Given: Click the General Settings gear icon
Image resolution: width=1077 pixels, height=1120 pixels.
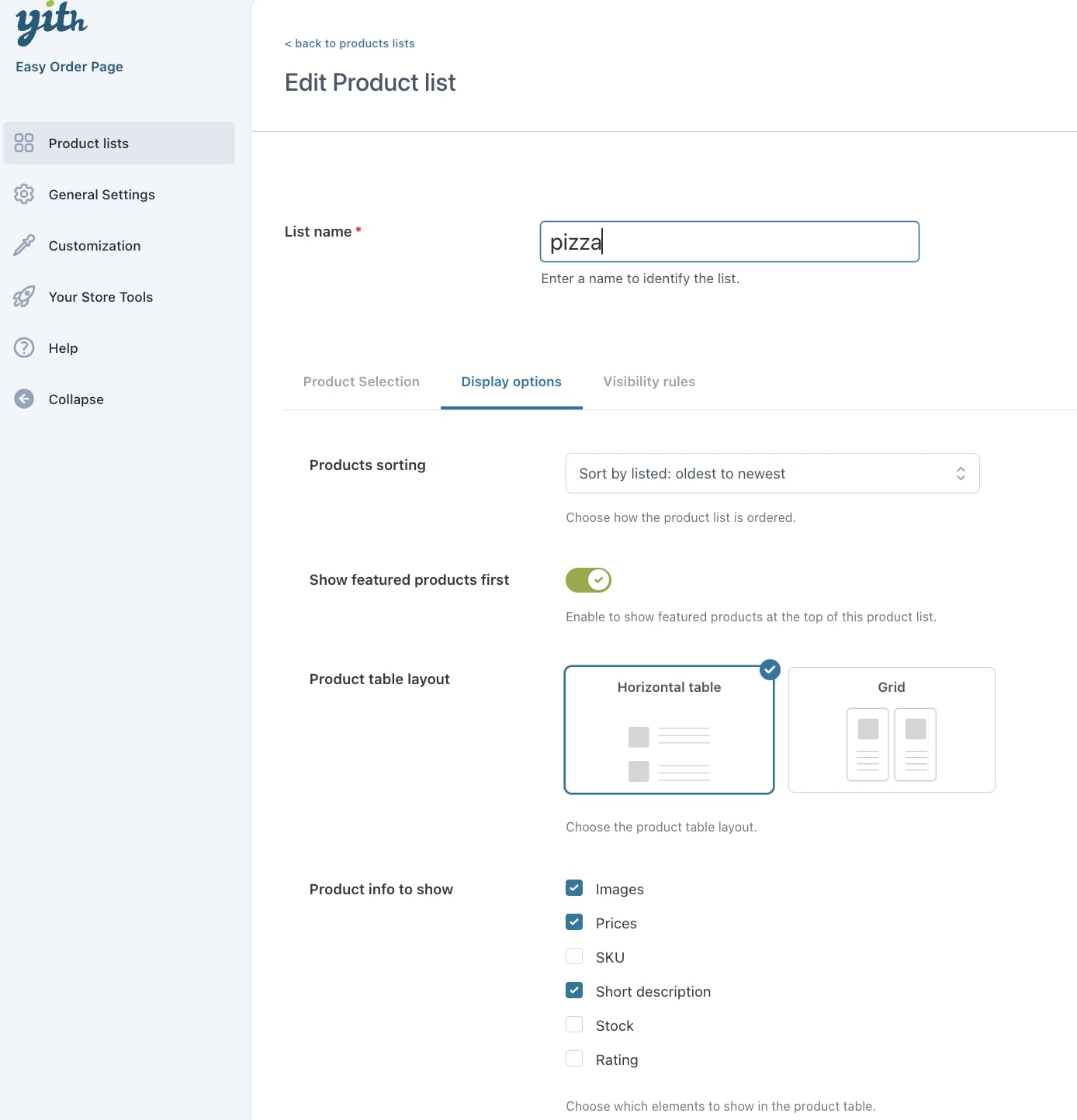Looking at the screenshot, I should point(24,194).
